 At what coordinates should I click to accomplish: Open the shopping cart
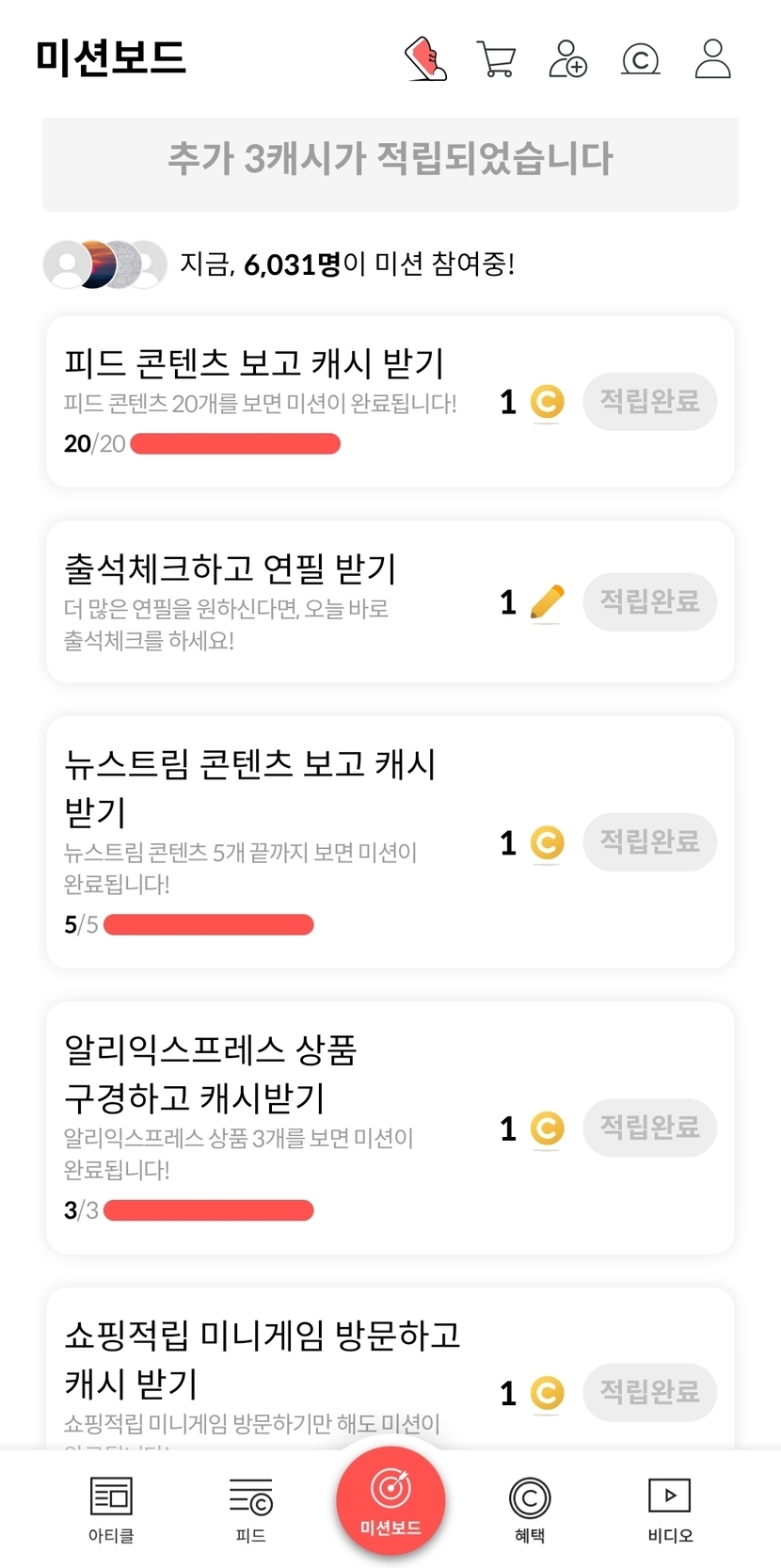pyautogui.click(x=496, y=59)
